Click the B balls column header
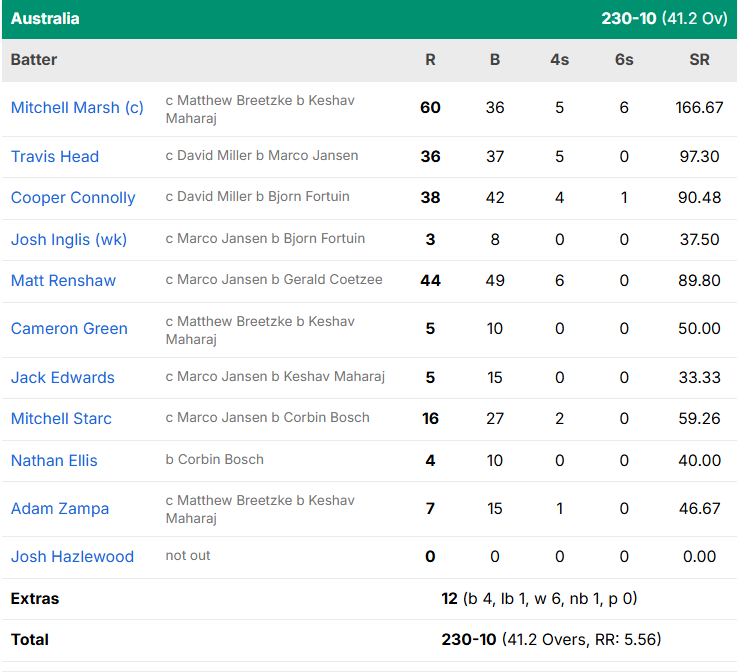 tap(495, 60)
